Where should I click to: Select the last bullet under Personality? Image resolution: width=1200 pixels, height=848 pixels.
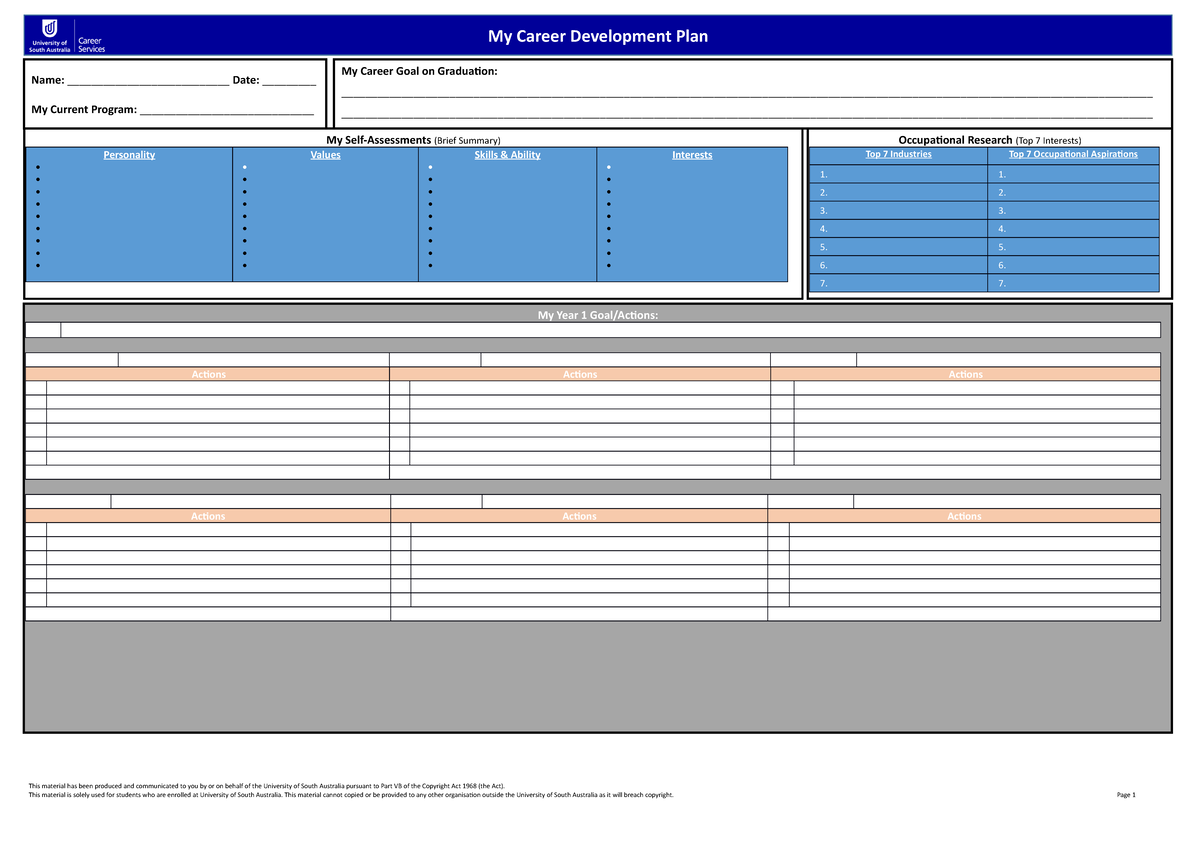click(x=39, y=267)
